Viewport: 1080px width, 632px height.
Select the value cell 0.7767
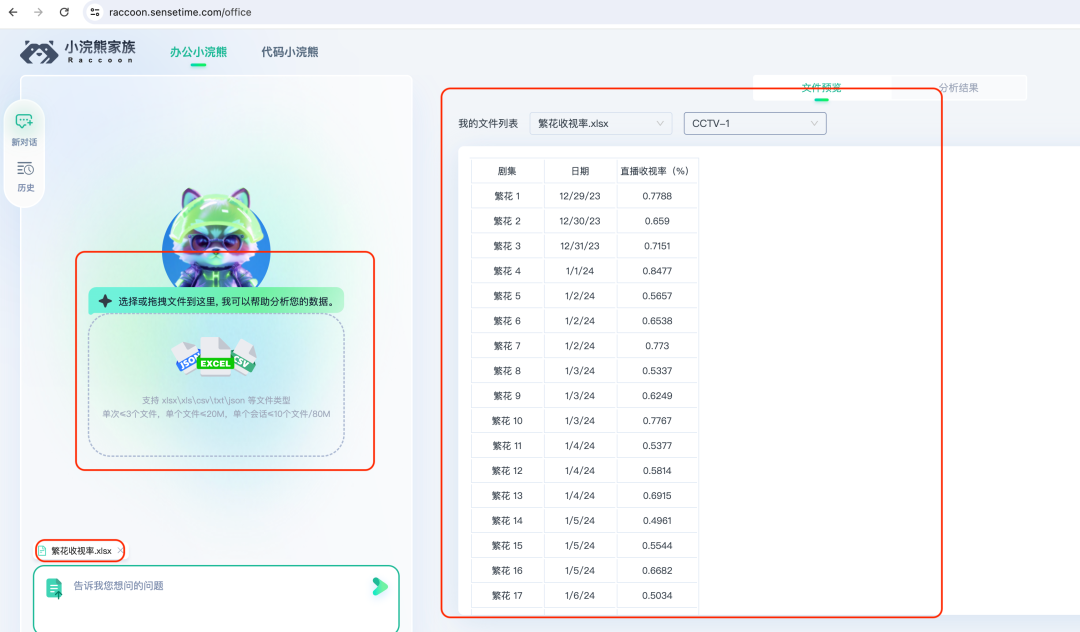tap(657, 421)
